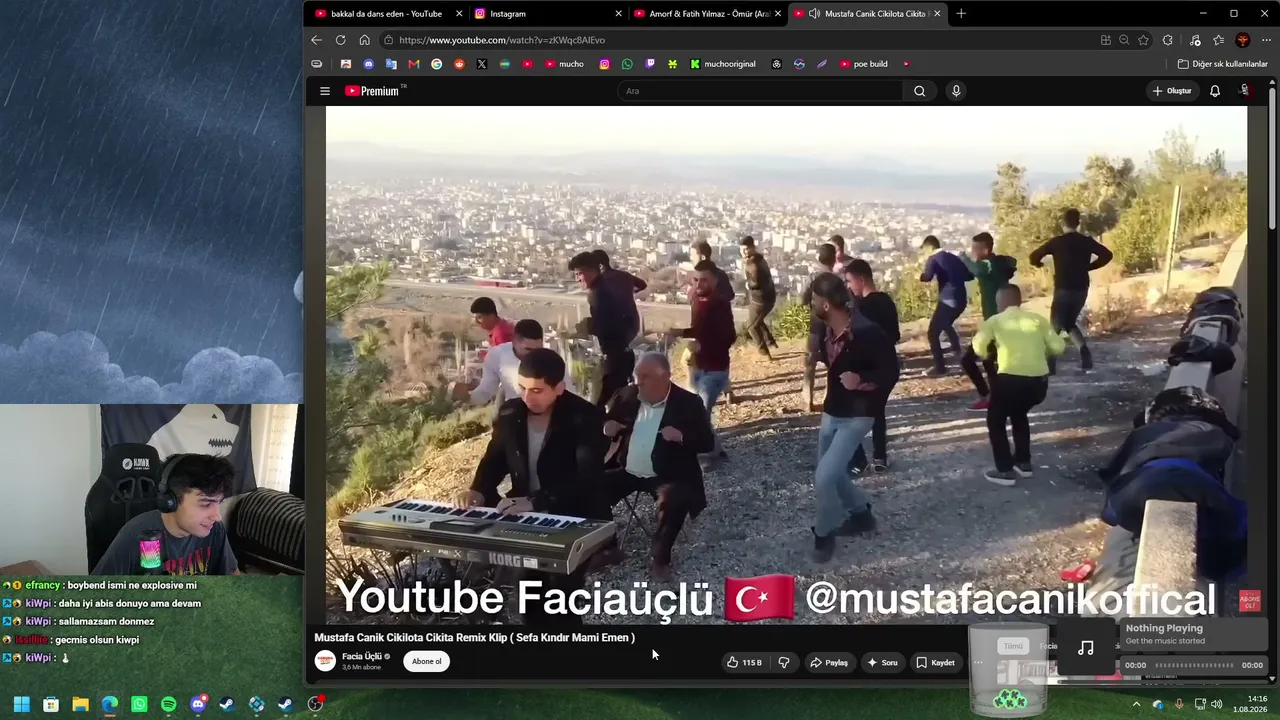Open WhatsApp from the taskbar
This screenshot has height=720, width=1280.
click(x=139, y=704)
